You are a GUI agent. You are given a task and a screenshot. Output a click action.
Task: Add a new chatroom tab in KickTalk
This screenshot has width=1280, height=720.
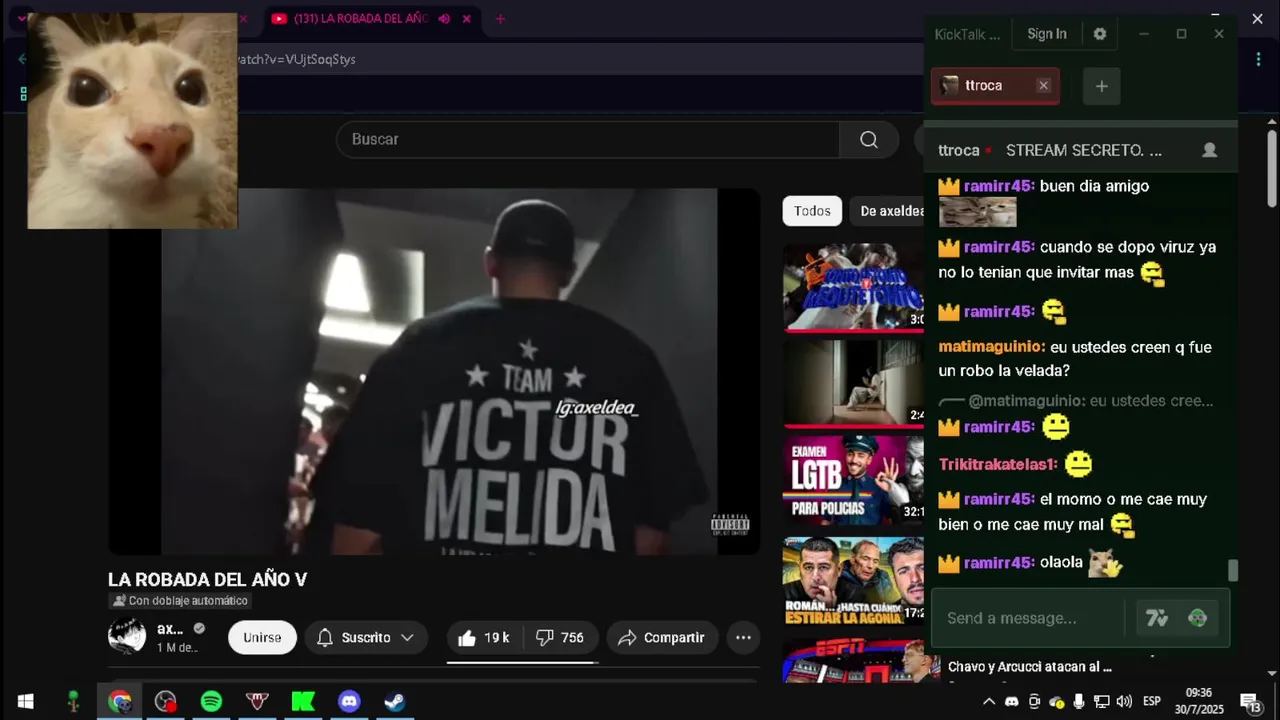[x=1101, y=86]
